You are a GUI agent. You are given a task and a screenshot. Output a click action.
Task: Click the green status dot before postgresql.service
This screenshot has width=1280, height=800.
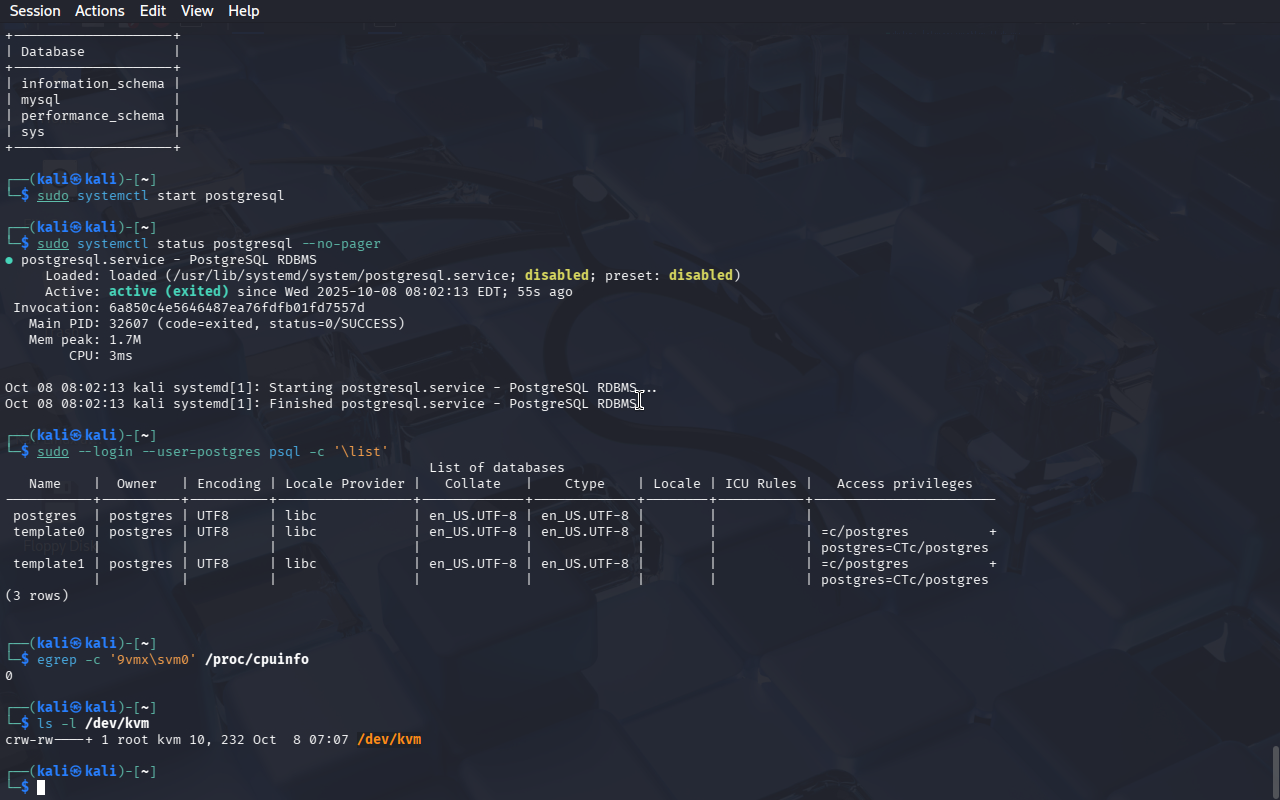click(x=9, y=260)
